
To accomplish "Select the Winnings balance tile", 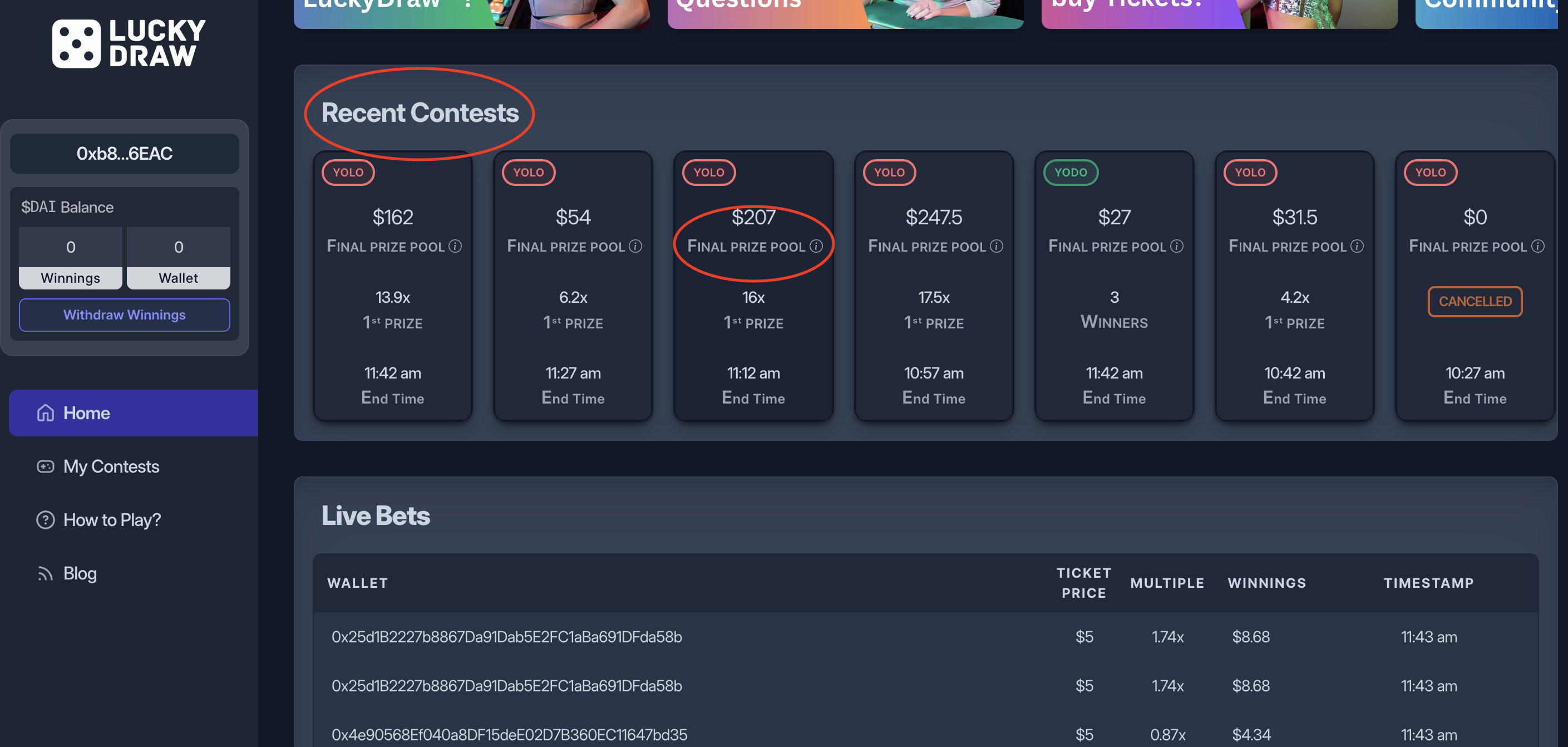I will 71,258.
